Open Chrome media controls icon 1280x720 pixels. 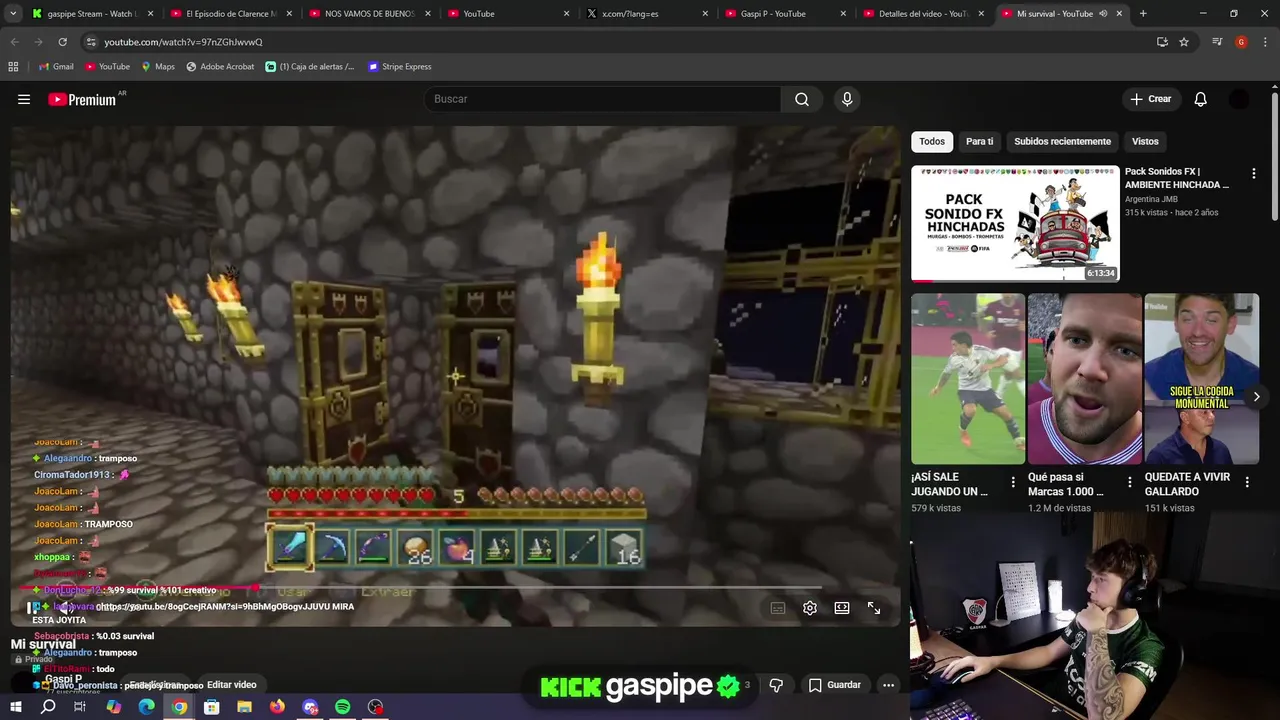1217,42
